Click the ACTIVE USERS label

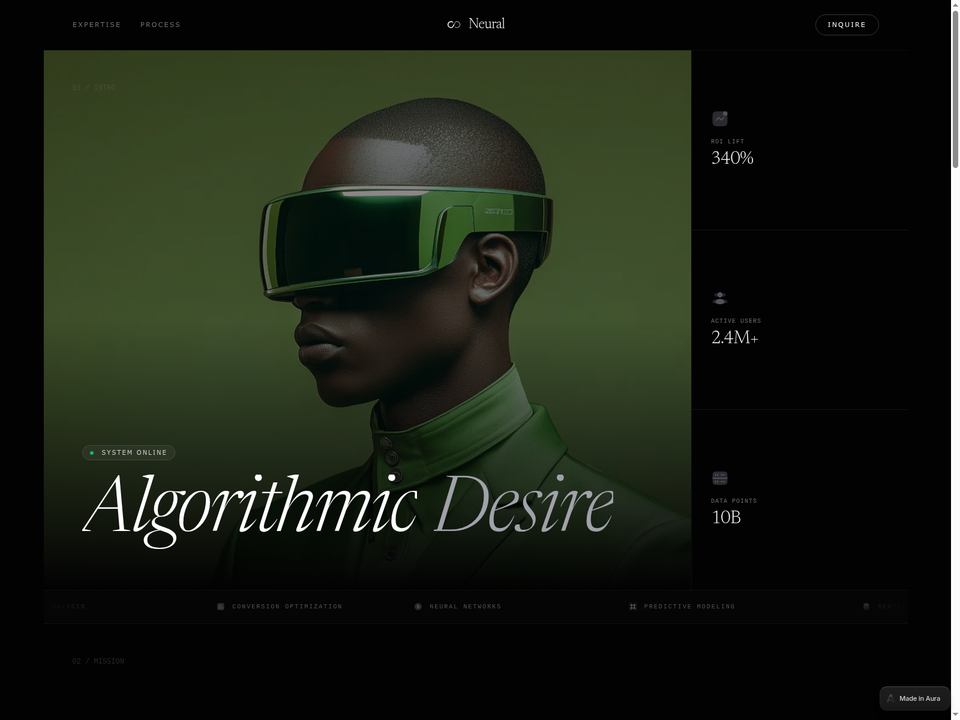(x=736, y=321)
